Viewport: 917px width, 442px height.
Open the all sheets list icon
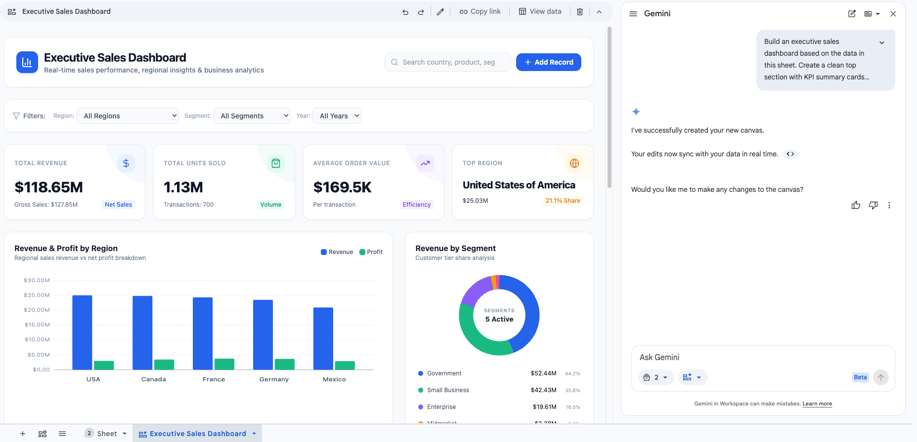coord(62,433)
